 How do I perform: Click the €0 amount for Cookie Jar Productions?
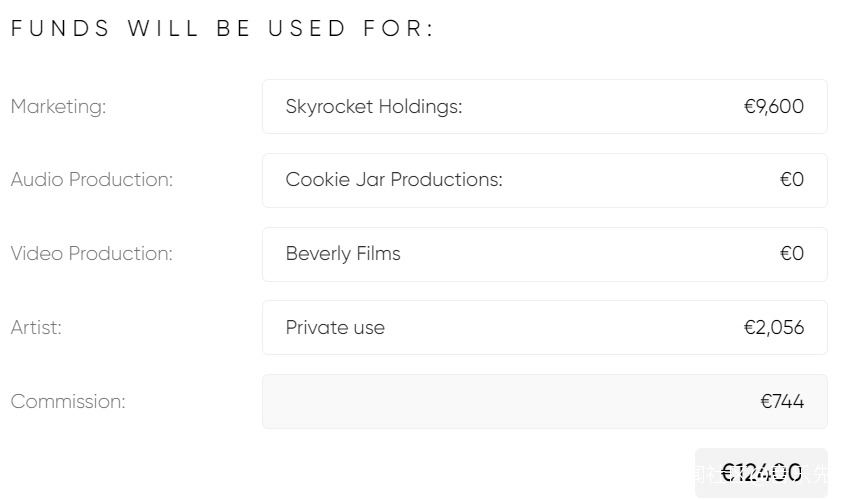[792, 181]
